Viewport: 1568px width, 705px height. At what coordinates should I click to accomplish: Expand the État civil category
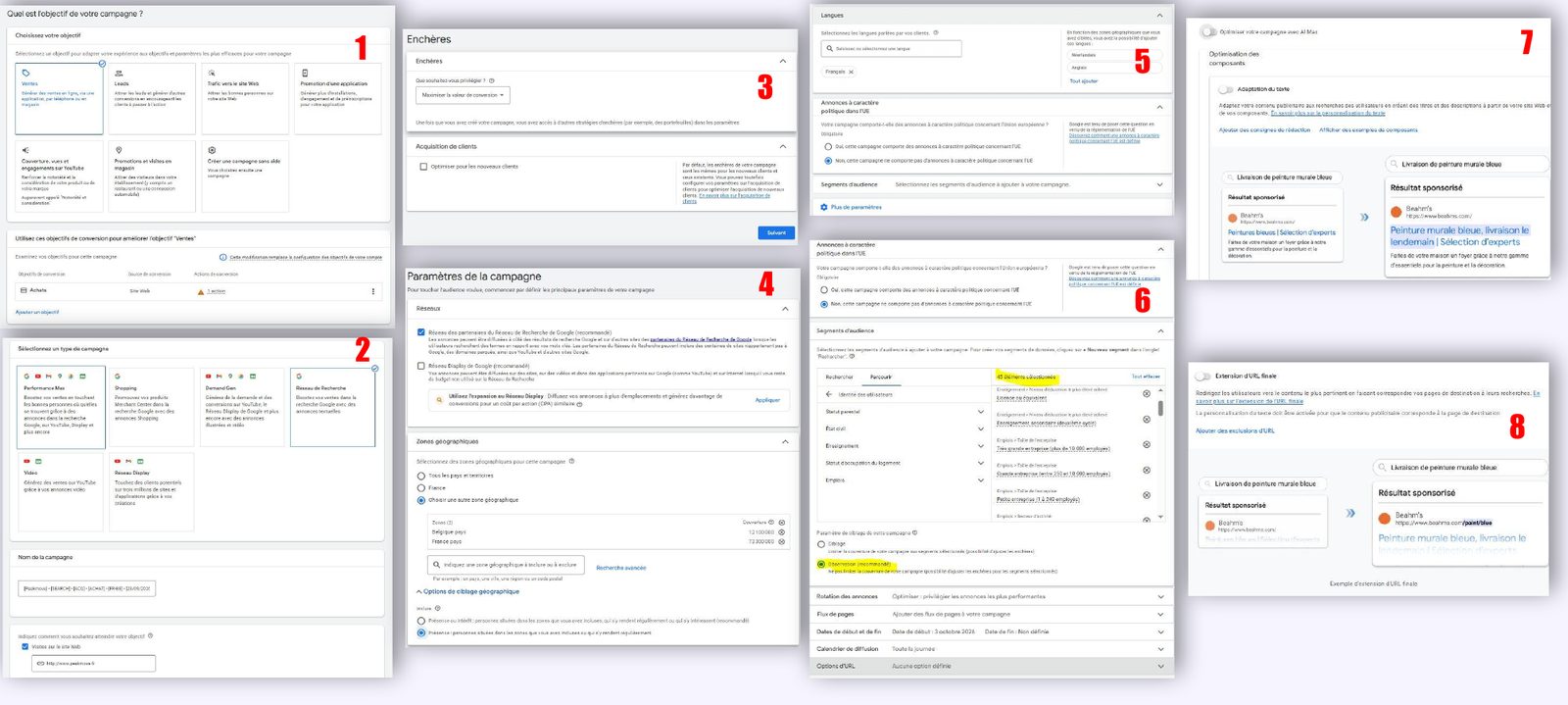(x=981, y=428)
